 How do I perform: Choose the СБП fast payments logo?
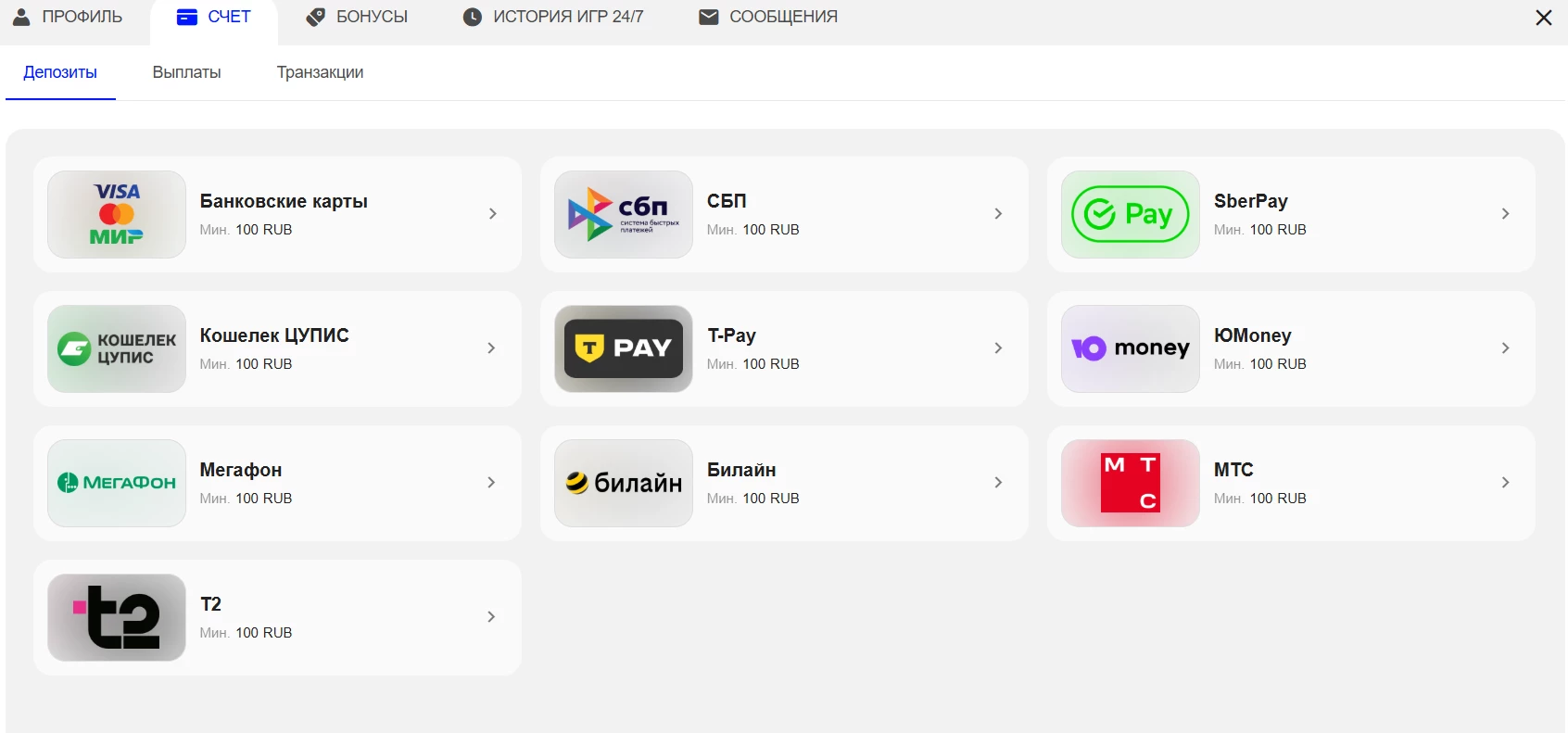pos(624,214)
